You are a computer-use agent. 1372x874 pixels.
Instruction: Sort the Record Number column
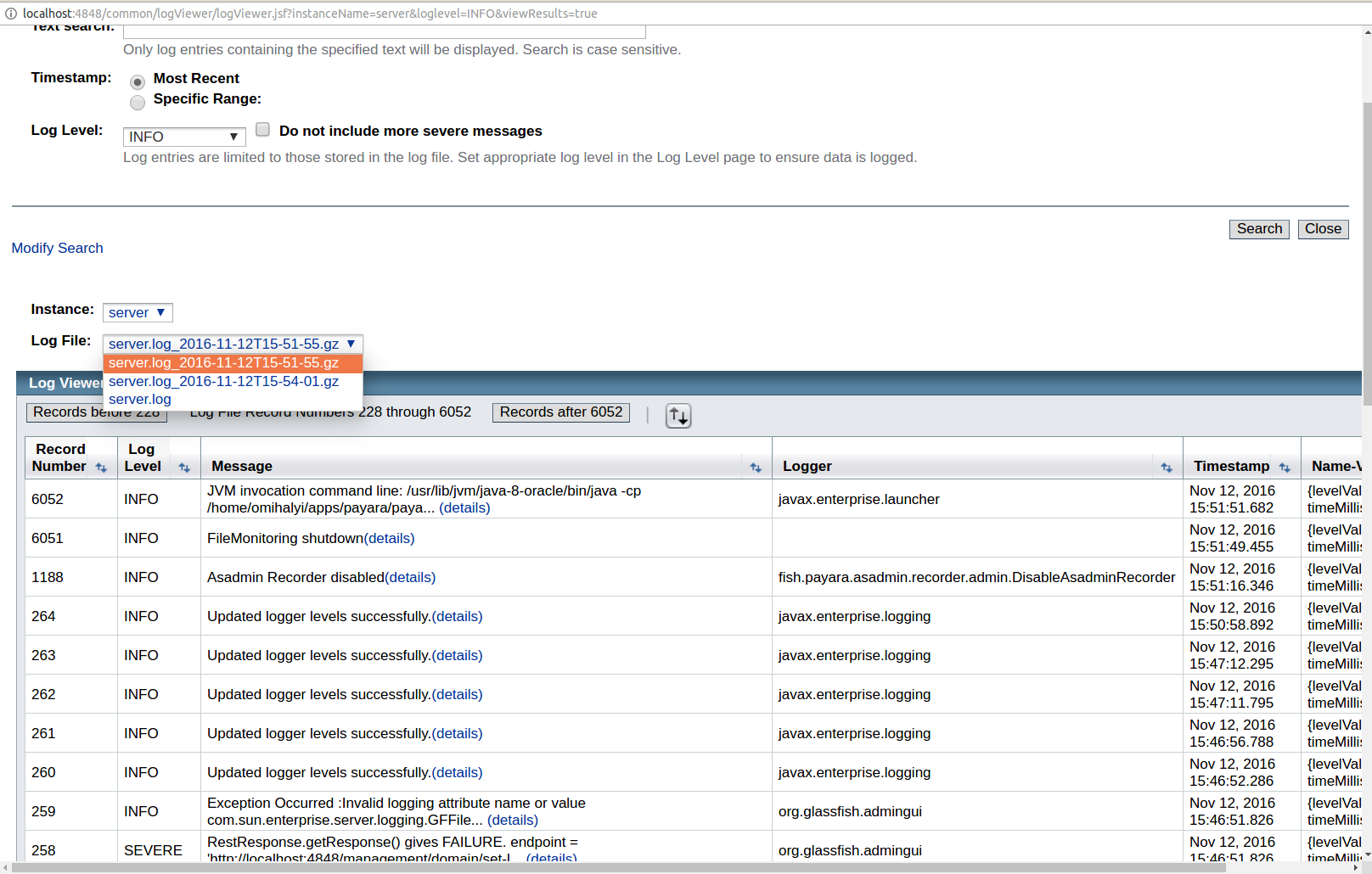(101, 468)
